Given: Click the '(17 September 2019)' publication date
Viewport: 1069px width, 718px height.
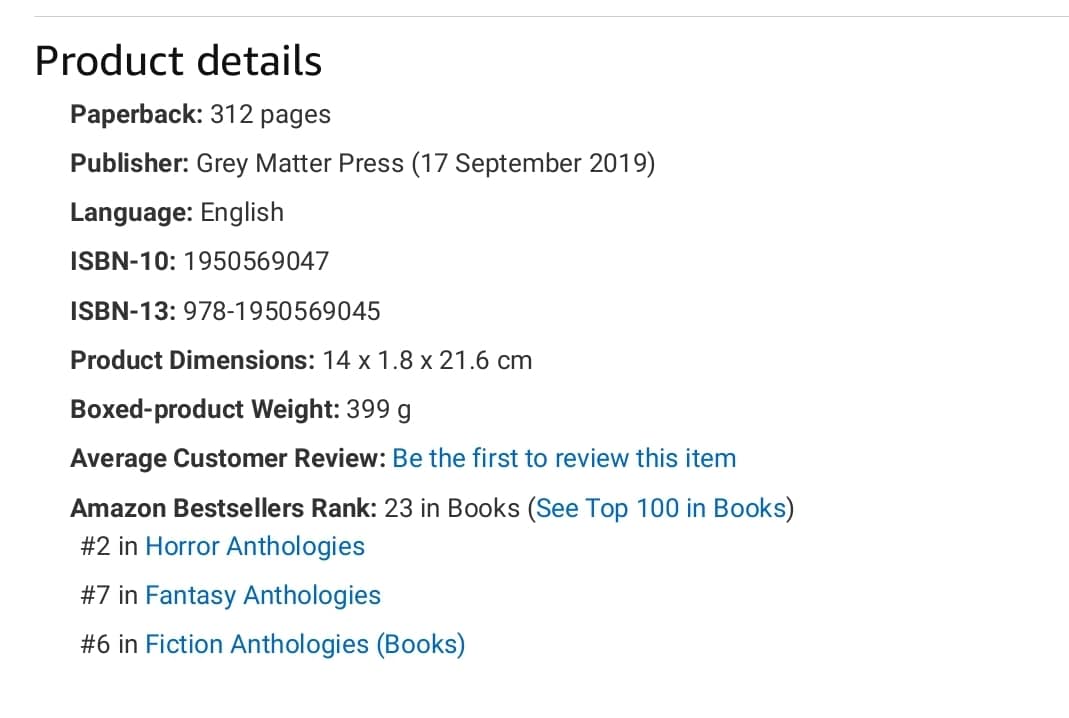Looking at the screenshot, I should (x=533, y=164).
